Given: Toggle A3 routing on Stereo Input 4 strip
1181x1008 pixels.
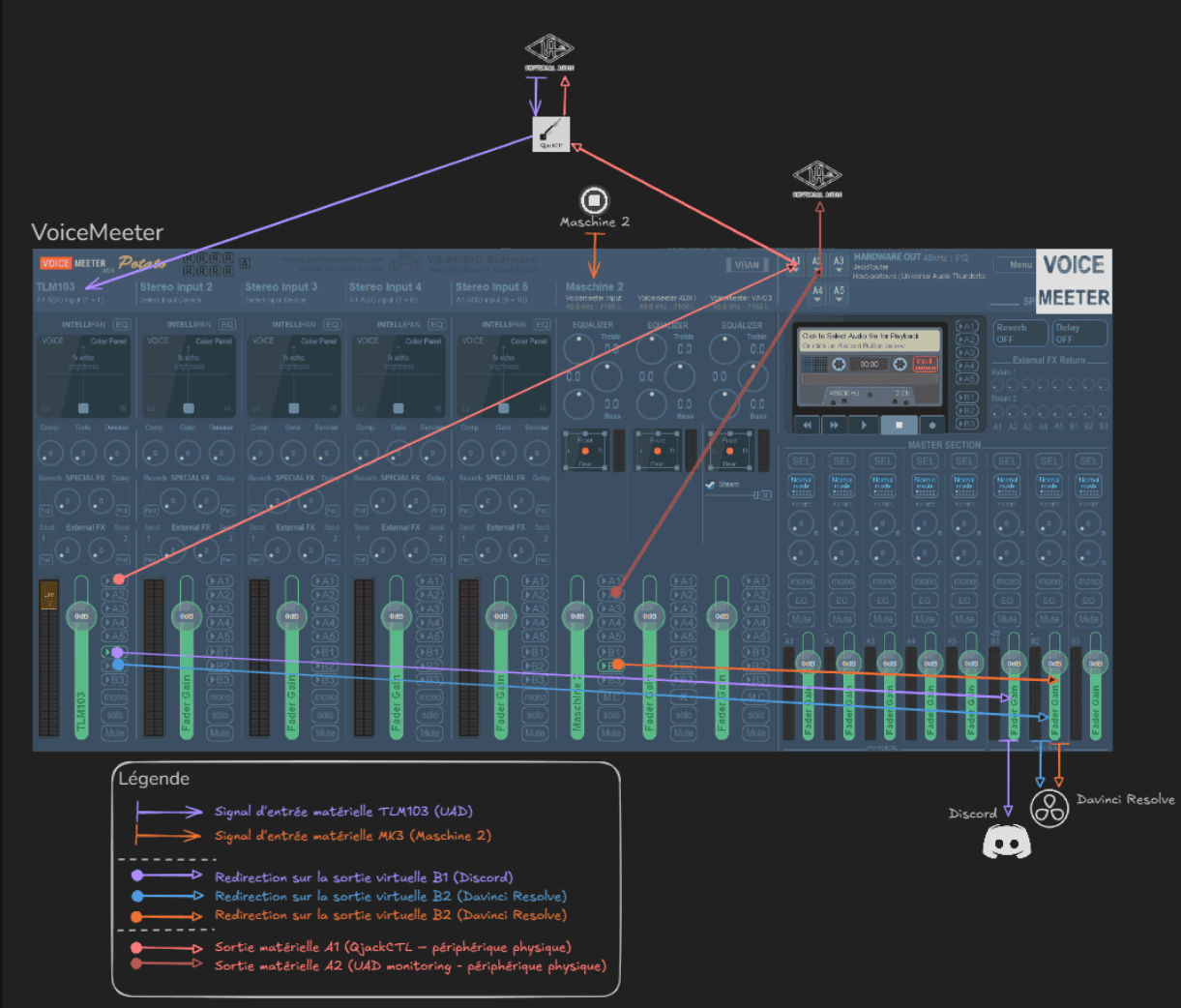Looking at the screenshot, I should pyautogui.click(x=429, y=608).
